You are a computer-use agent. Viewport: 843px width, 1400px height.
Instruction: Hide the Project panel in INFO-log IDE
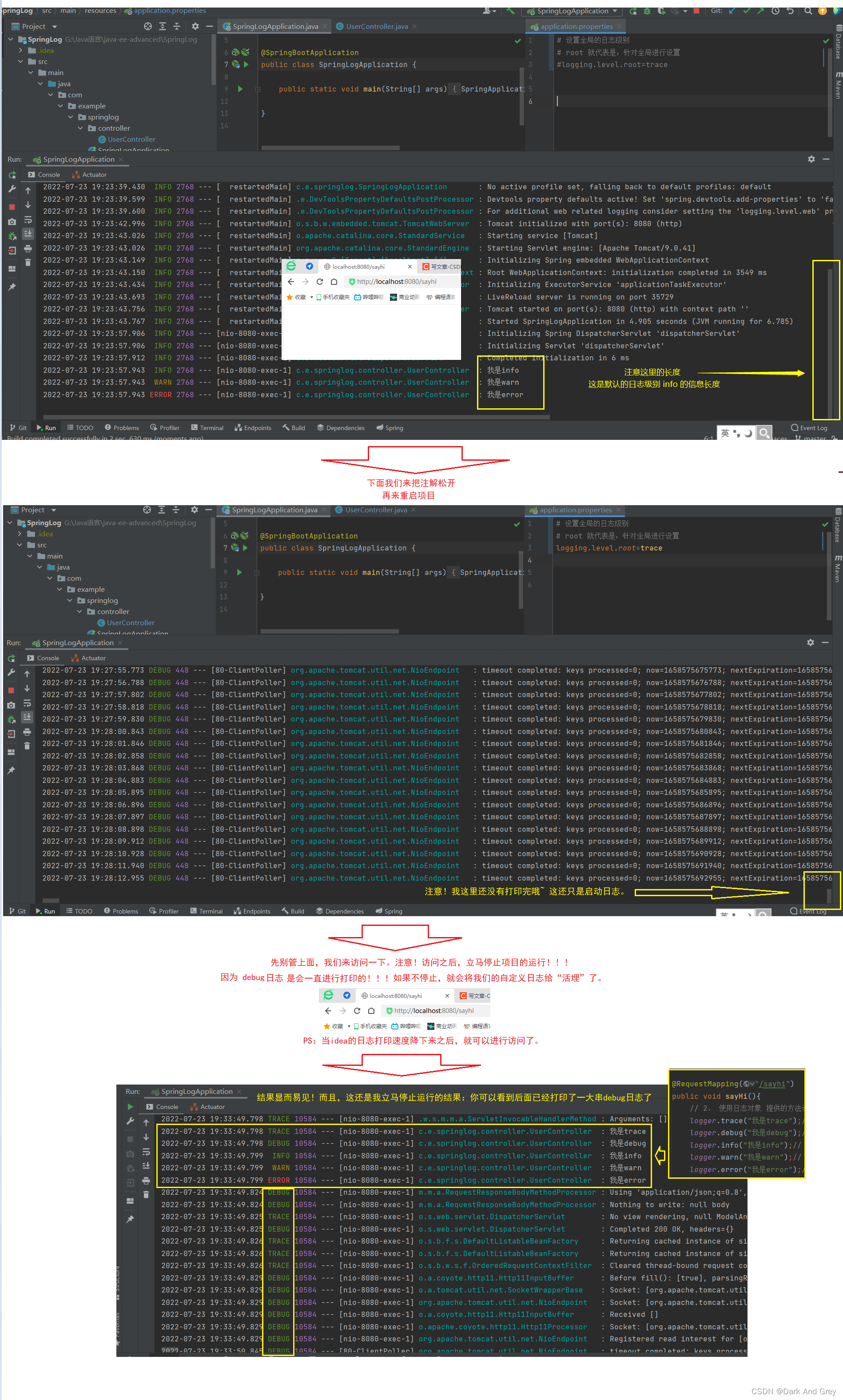point(209,26)
